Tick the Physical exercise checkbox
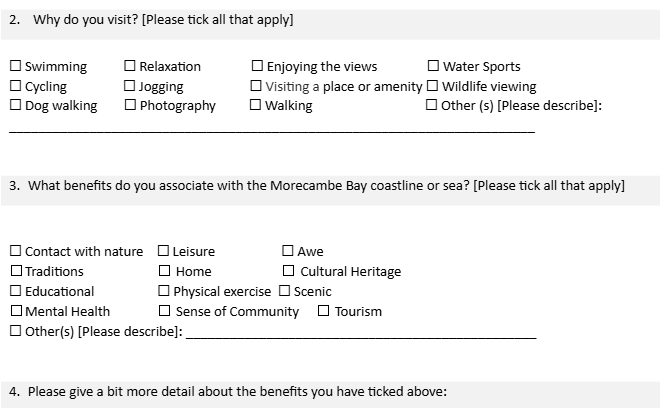The width and height of the screenshot is (660, 408). [164, 291]
